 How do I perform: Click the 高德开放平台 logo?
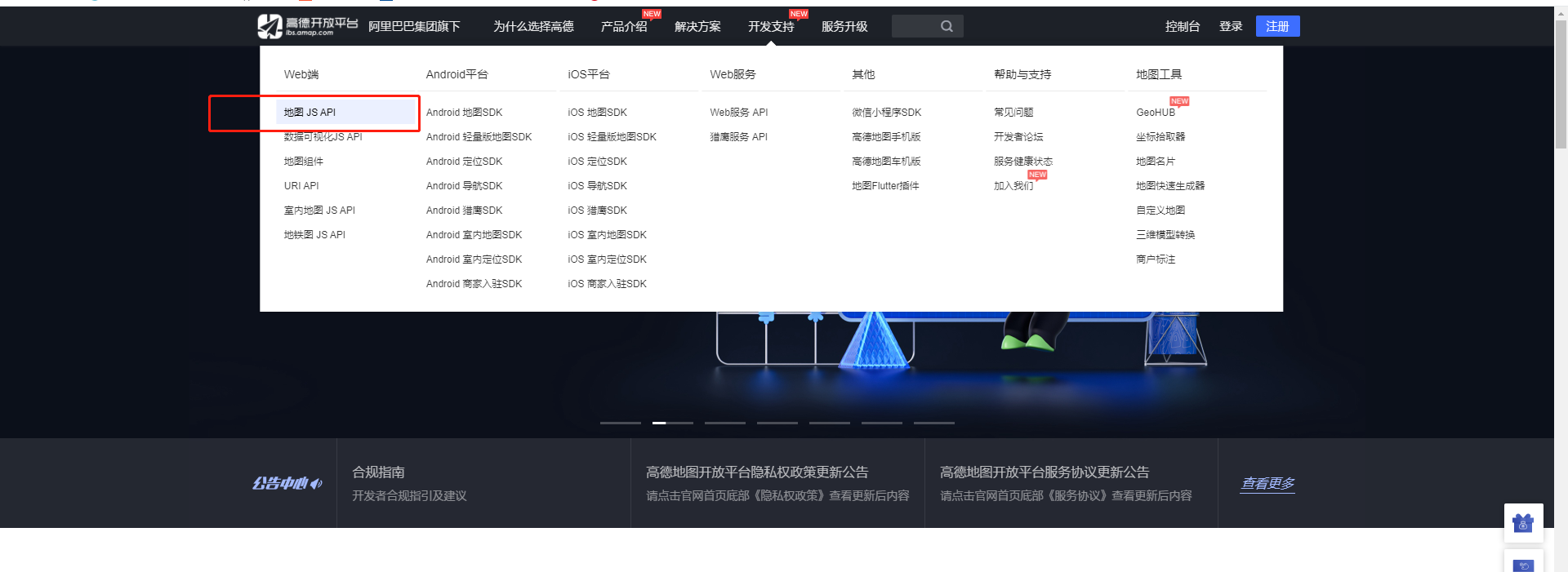308,26
